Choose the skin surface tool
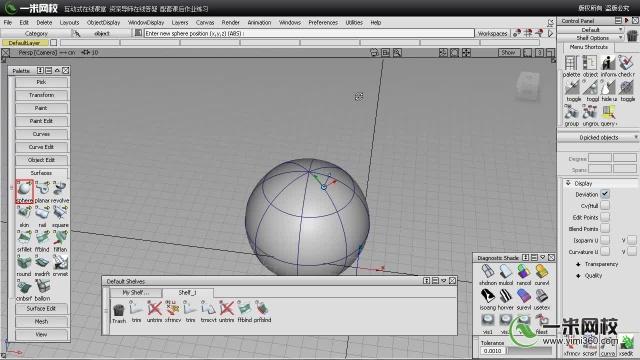Screen dimensions: 640x360 [x=24, y=216]
